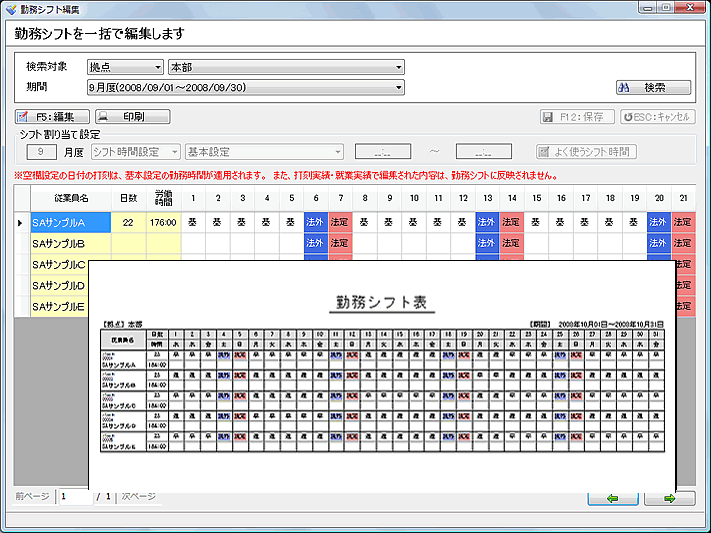Open the シフト時間設定 dropdown
Image resolution: width=711 pixels, height=533 pixels.
[136, 152]
